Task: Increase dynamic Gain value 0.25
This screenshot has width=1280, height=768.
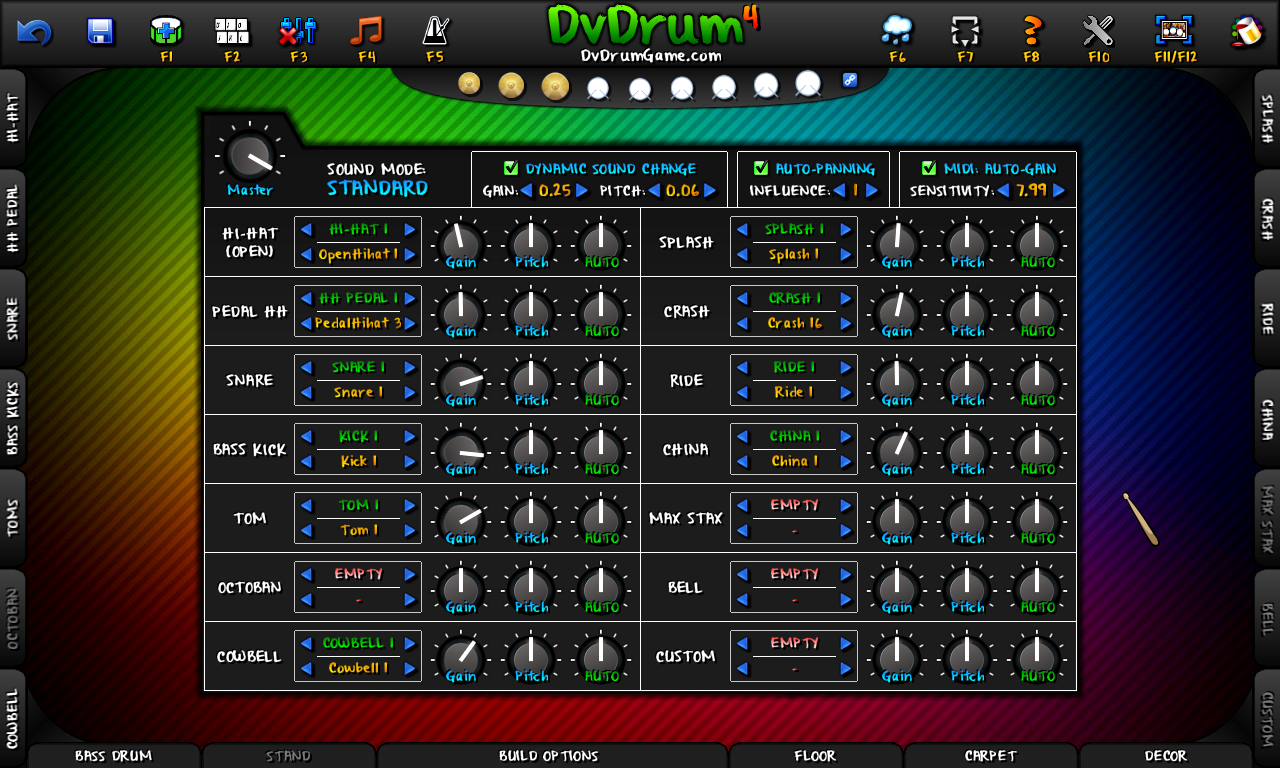Action: coord(582,190)
